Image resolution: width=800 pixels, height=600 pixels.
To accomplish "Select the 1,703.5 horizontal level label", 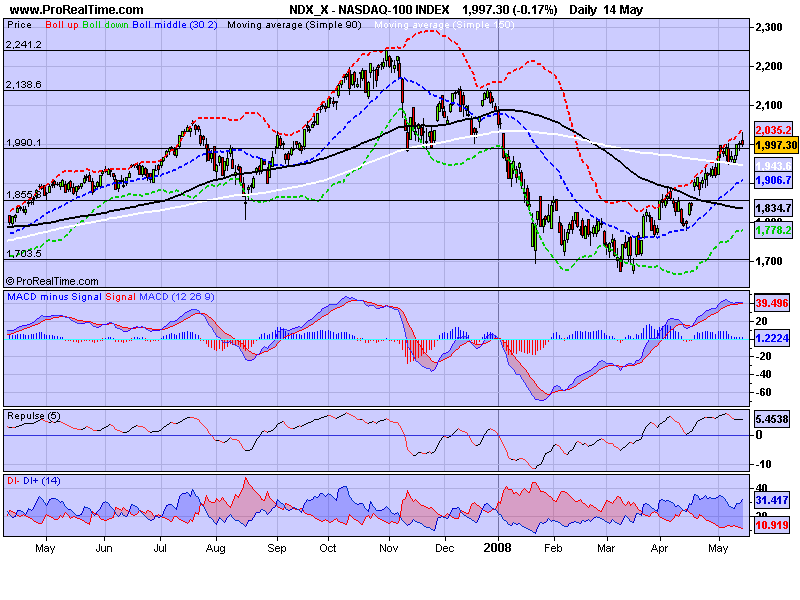I will coord(23,253).
